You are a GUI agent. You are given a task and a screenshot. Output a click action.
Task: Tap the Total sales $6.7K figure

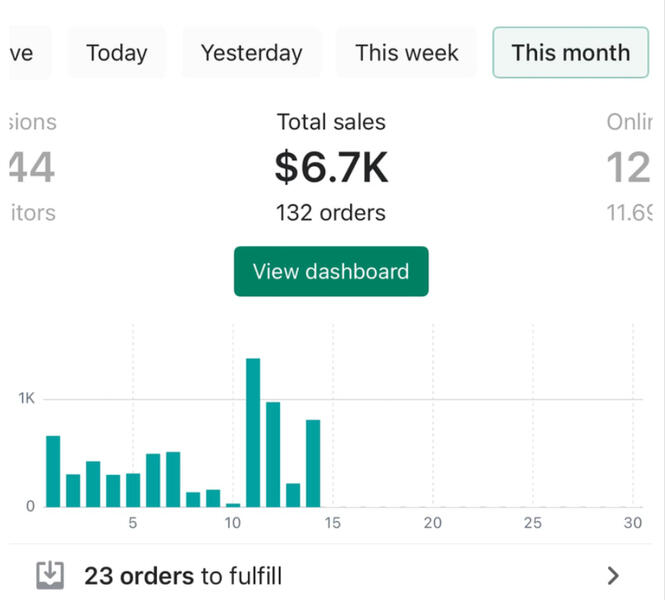pyautogui.click(x=331, y=168)
